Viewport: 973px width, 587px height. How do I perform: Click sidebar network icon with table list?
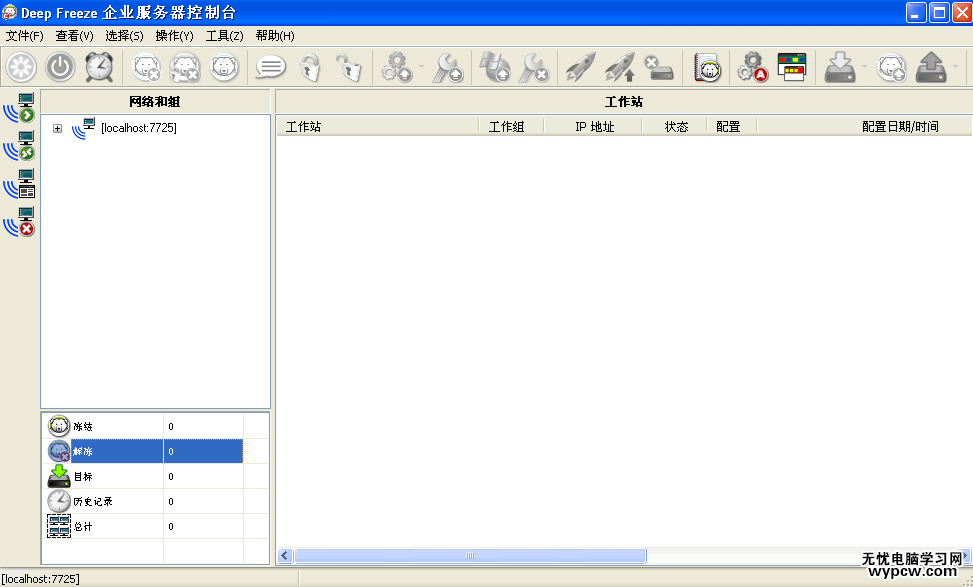pyautogui.click(x=19, y=184)
